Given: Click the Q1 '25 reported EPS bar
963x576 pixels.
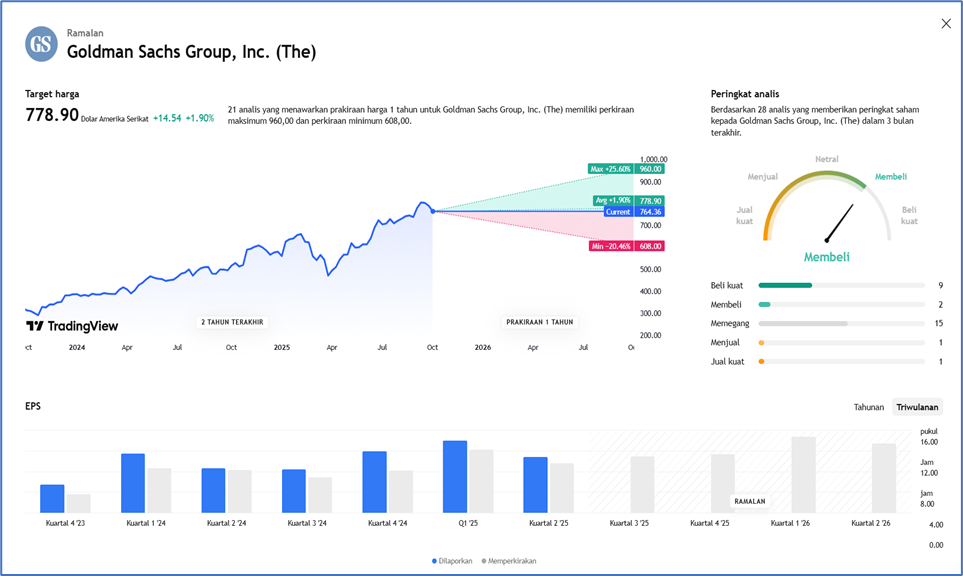Looking at the screenshot, I should (455, 477).
